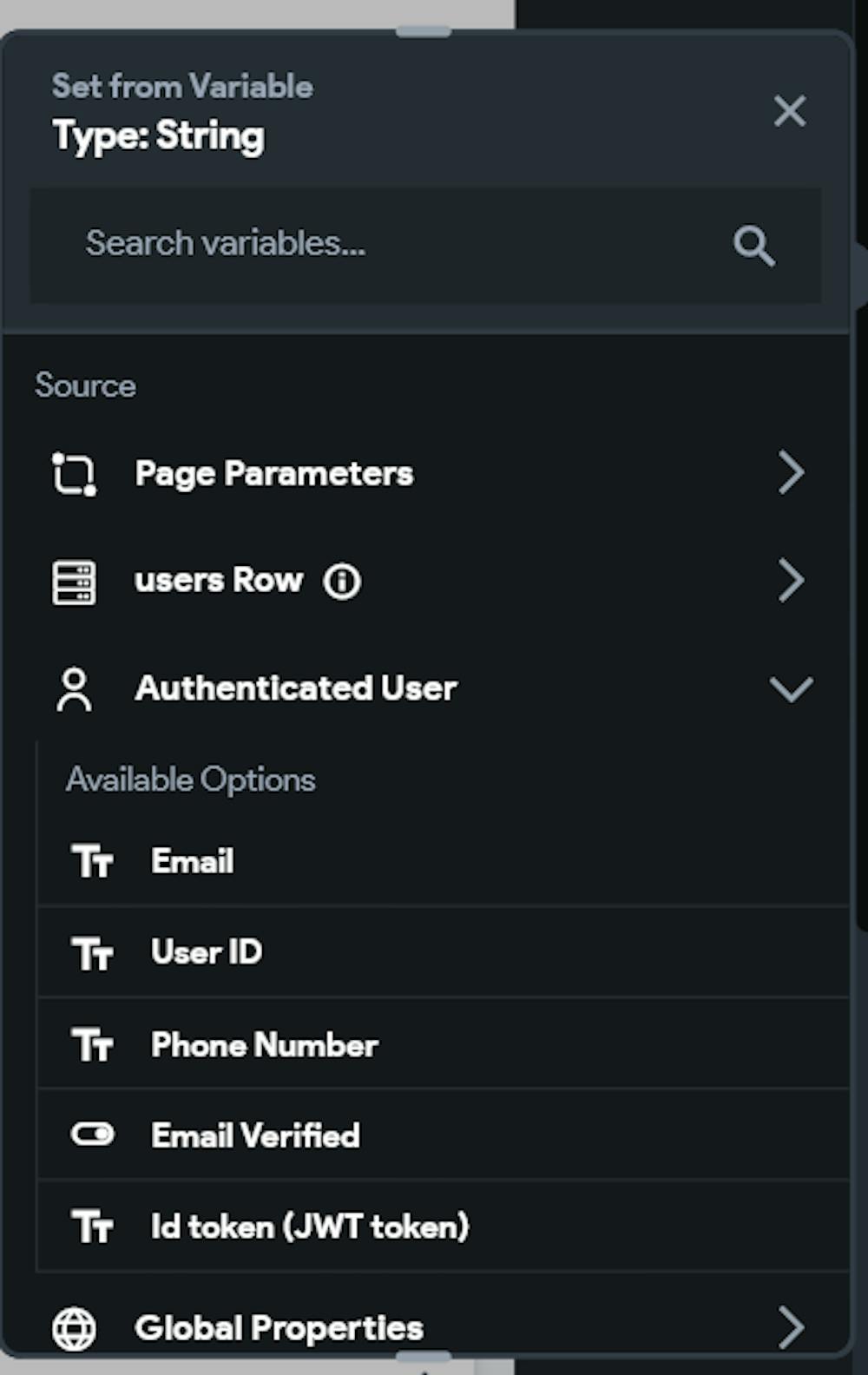The height and width of the screenshot is (1375, 868).
Task: Select the Email Verified option
Action: coord(255,1135)
